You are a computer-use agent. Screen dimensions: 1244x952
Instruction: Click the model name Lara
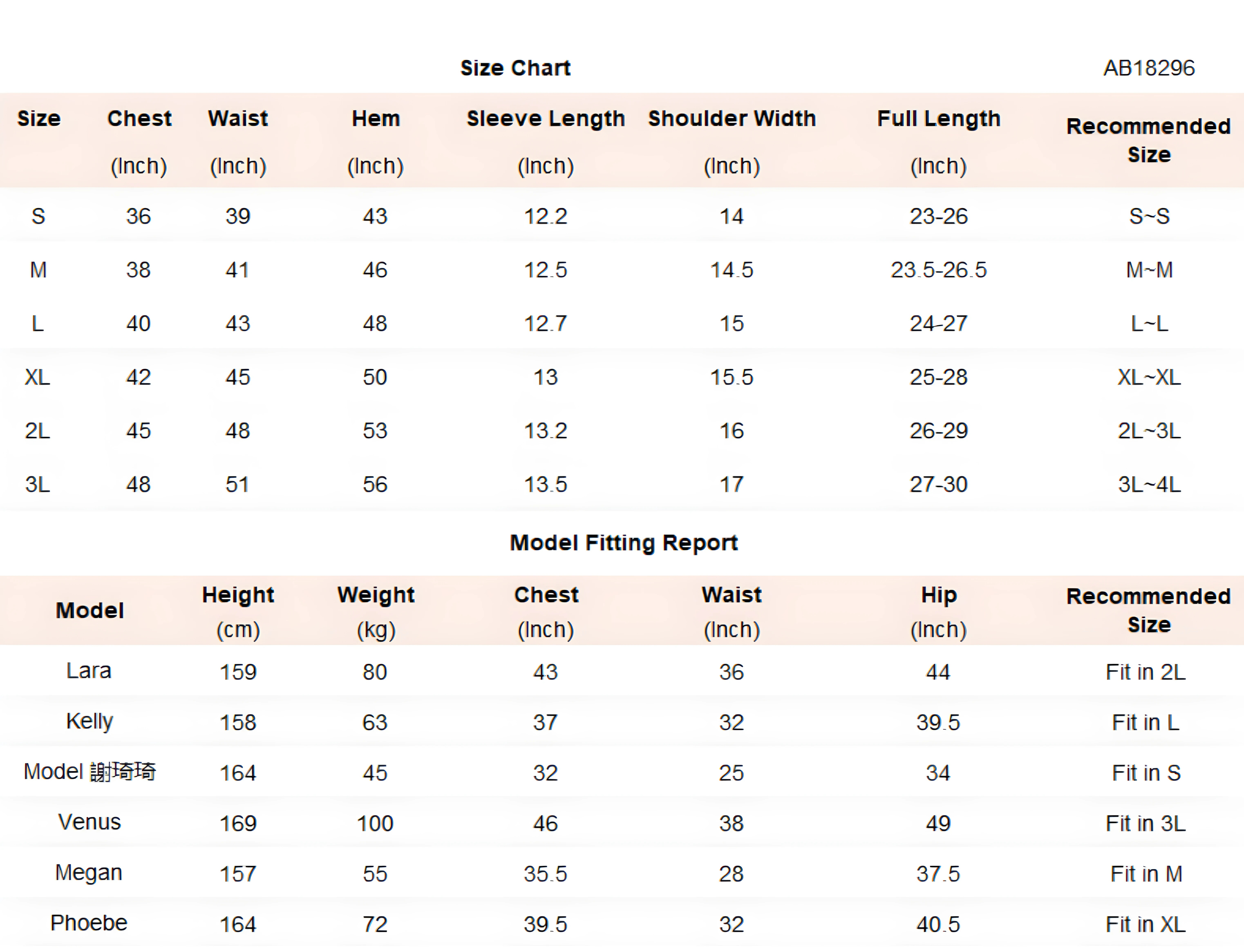[x=89, y=671]
